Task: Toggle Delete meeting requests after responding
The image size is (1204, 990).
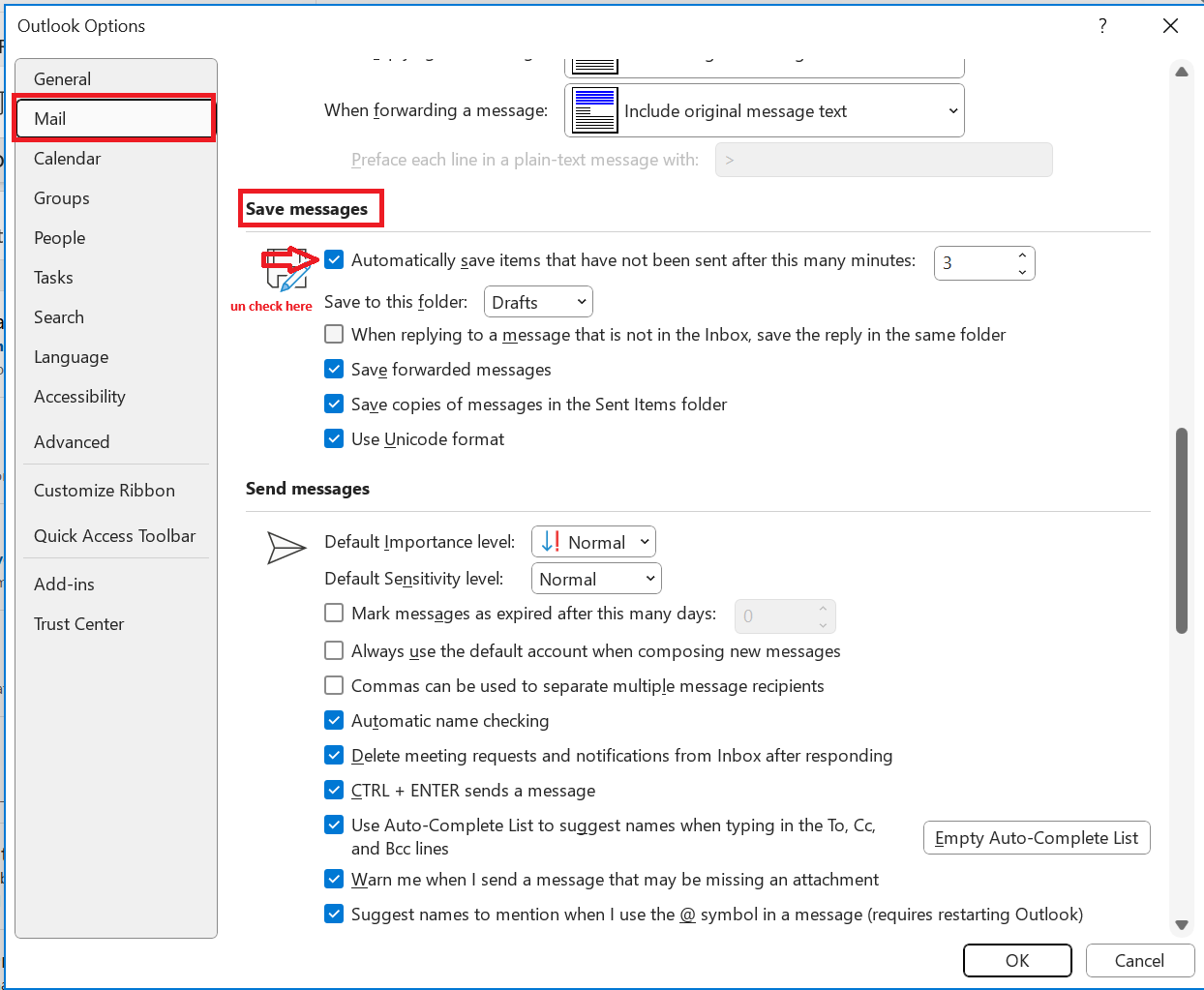Action: coord(334,755)
